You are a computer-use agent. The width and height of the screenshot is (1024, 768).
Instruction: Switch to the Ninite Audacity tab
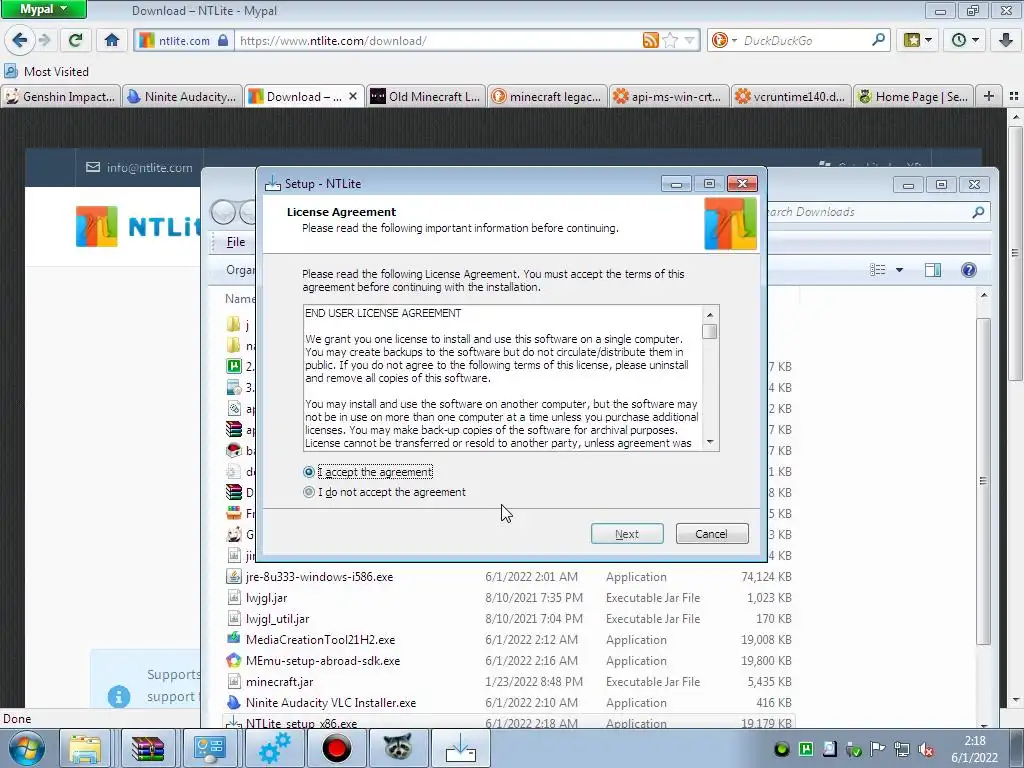182,97
